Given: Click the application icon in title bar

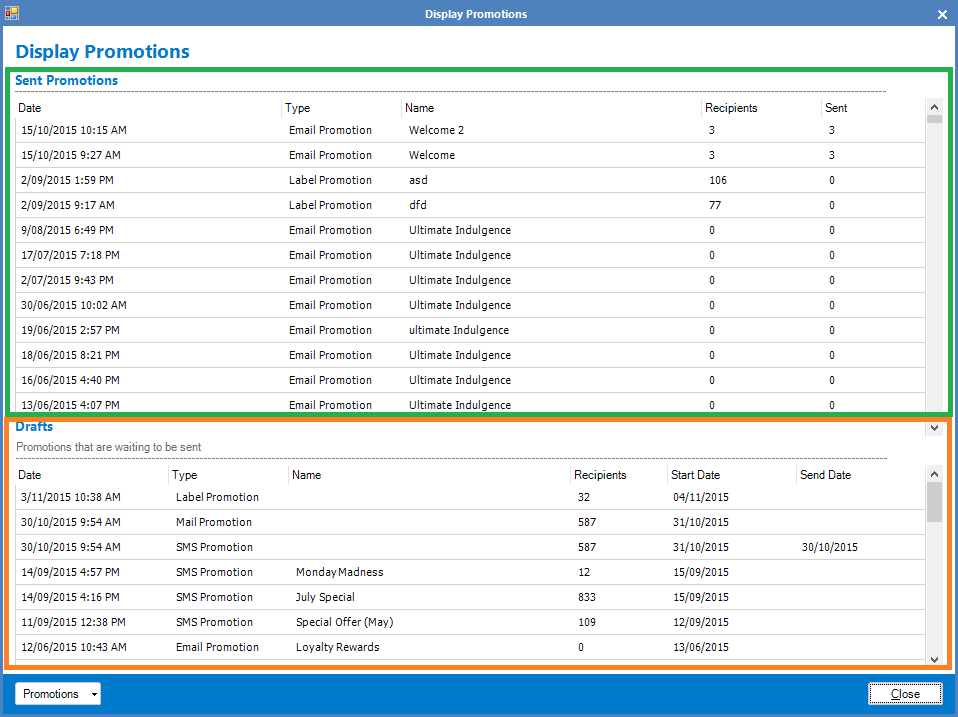Looking at the screenshot, I should coord(12,14).
